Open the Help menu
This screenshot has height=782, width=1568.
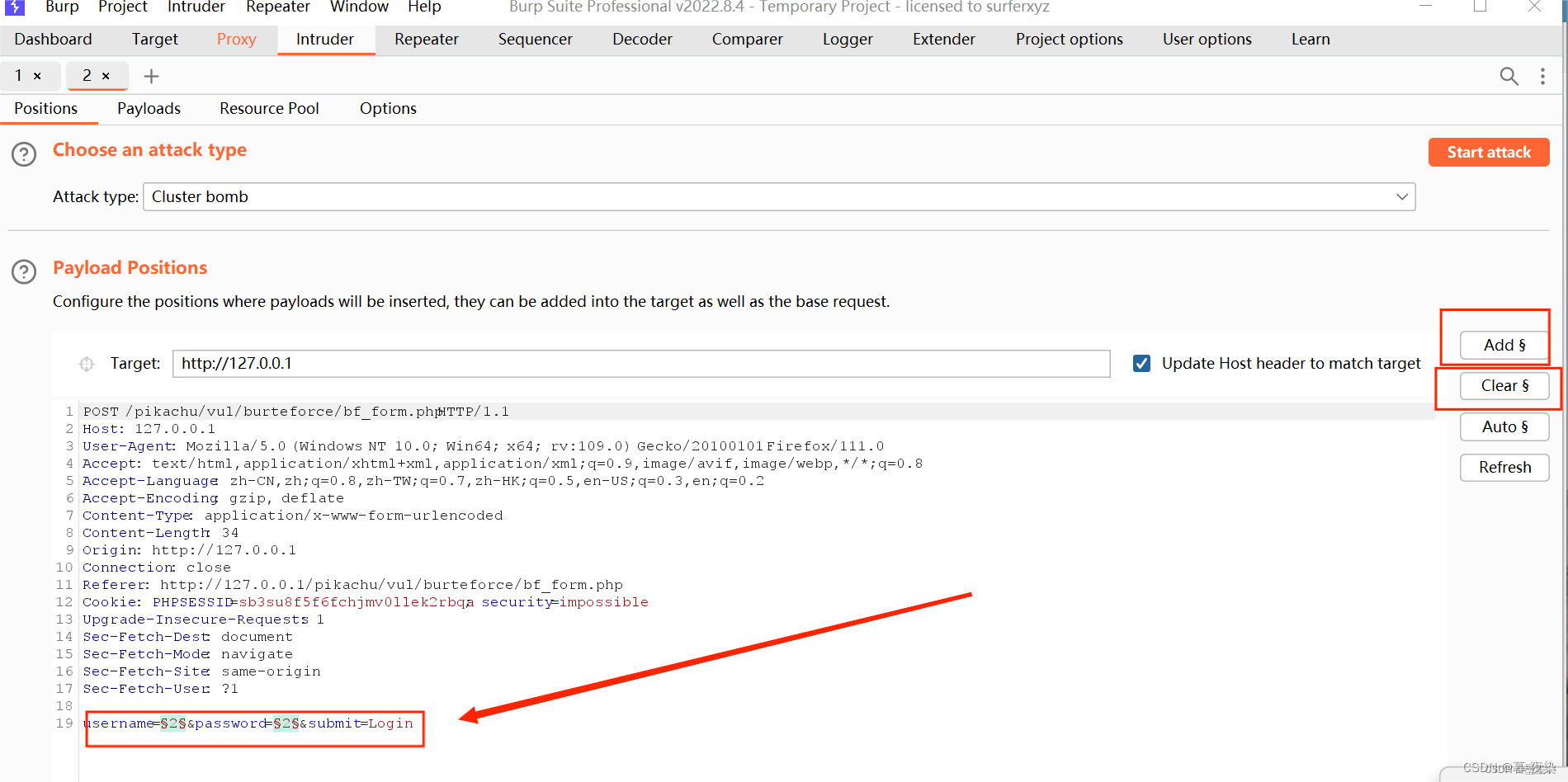coord(424,7)
